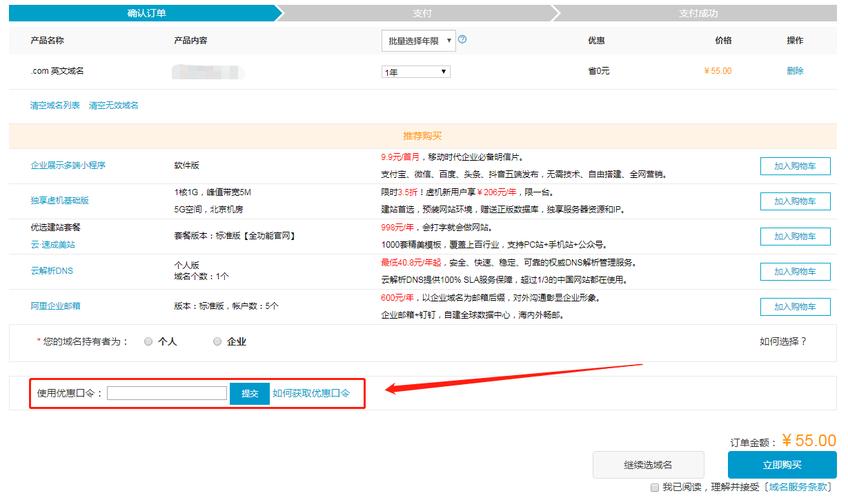Open the 云解析DNS product link

[x=52, y=270]
